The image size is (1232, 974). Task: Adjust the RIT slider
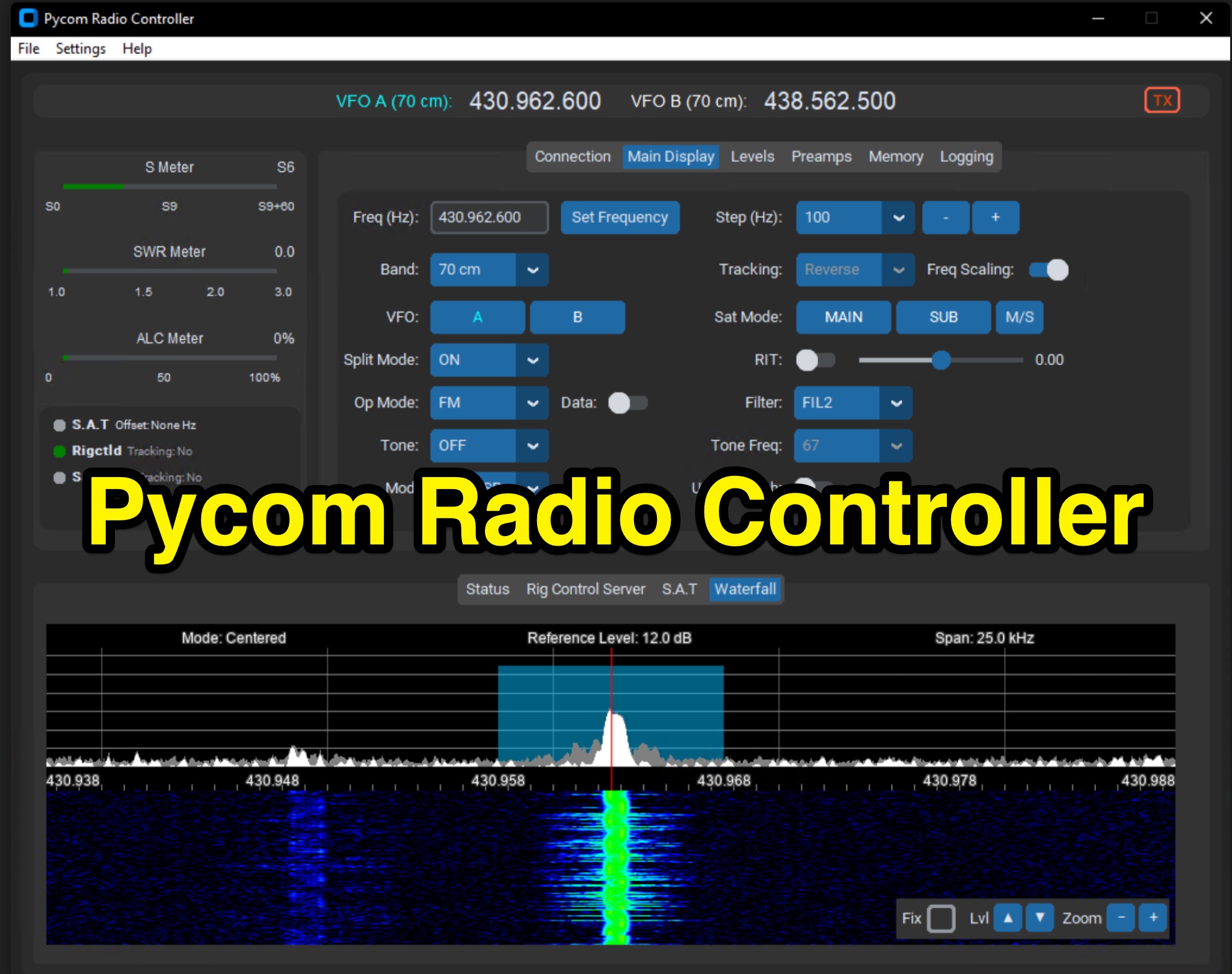coord(940,360)
